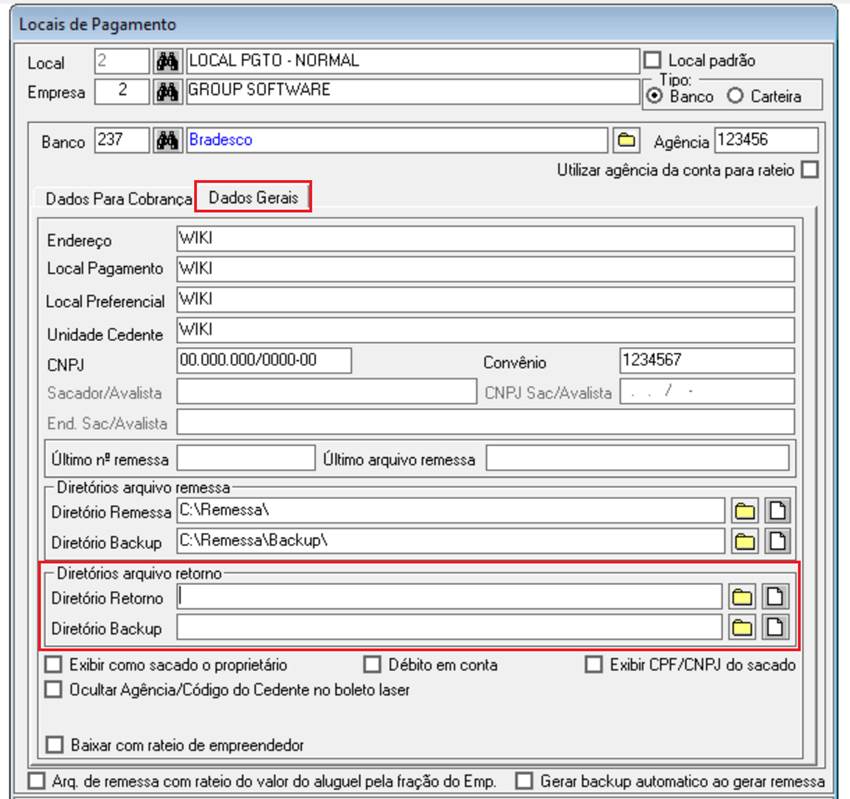This screenshot has width=850, height=799.
Task: Open binoculars search next to Banco field
Action: point(168,141)
